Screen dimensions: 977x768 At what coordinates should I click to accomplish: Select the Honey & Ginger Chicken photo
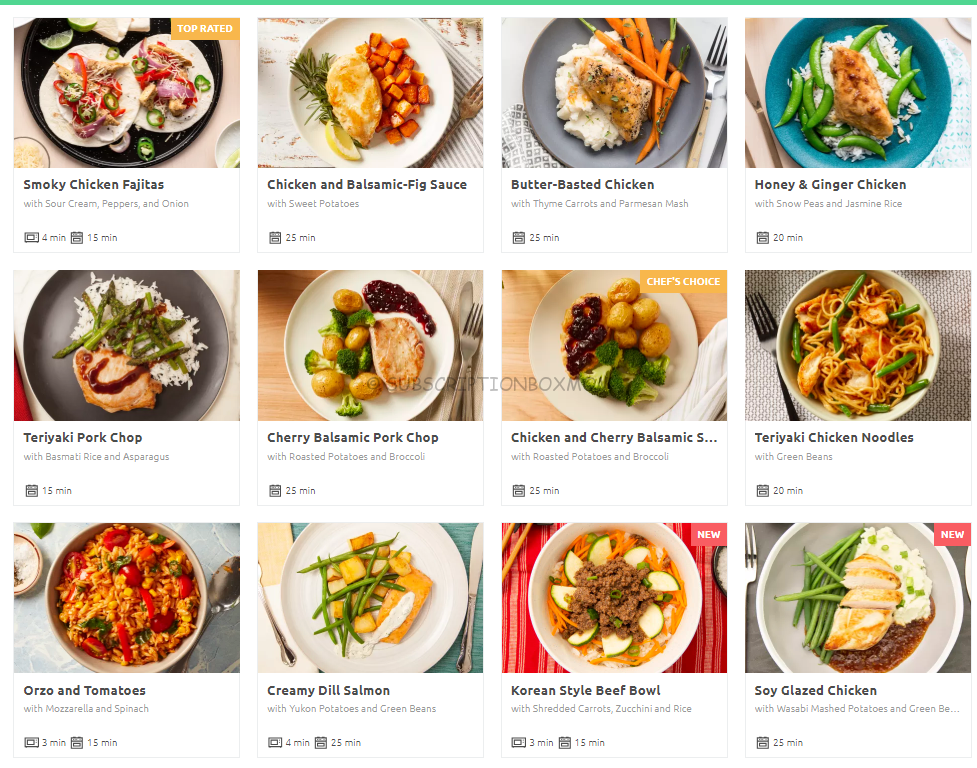pyautogui.click(x=858, y=93)
